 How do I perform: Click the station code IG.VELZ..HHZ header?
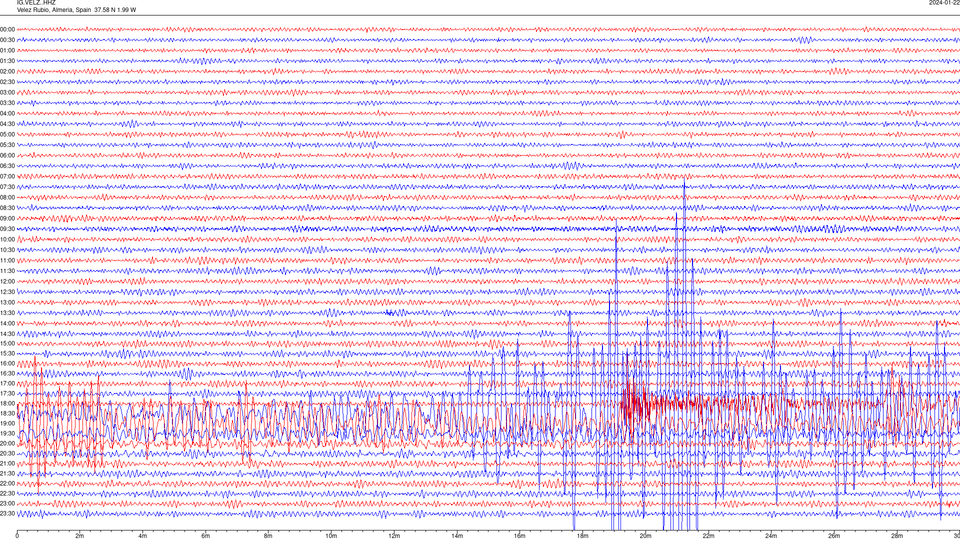pyautogui.click(x=36, y=2)
